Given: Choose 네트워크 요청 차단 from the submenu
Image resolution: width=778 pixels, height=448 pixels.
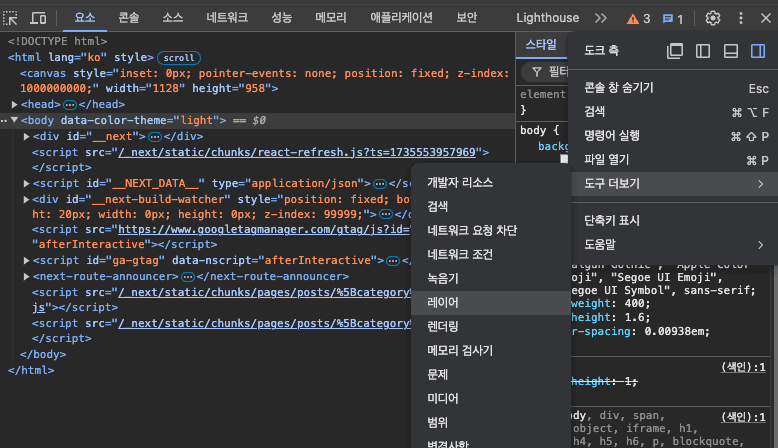Looking at the screenshot, I should (x=491, y=230).
